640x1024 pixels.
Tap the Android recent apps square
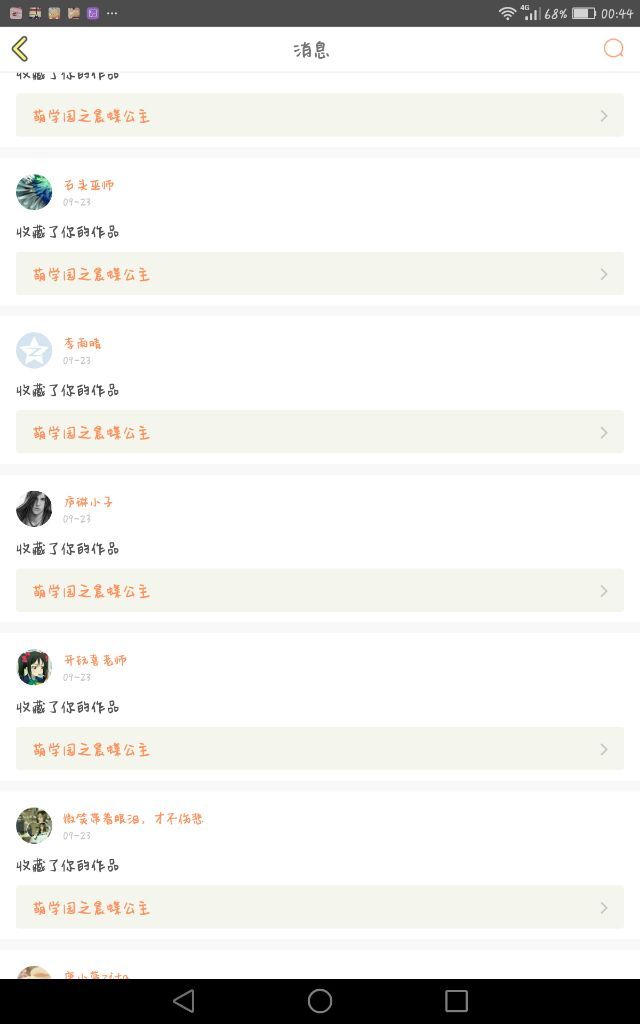click(456, 1000)
